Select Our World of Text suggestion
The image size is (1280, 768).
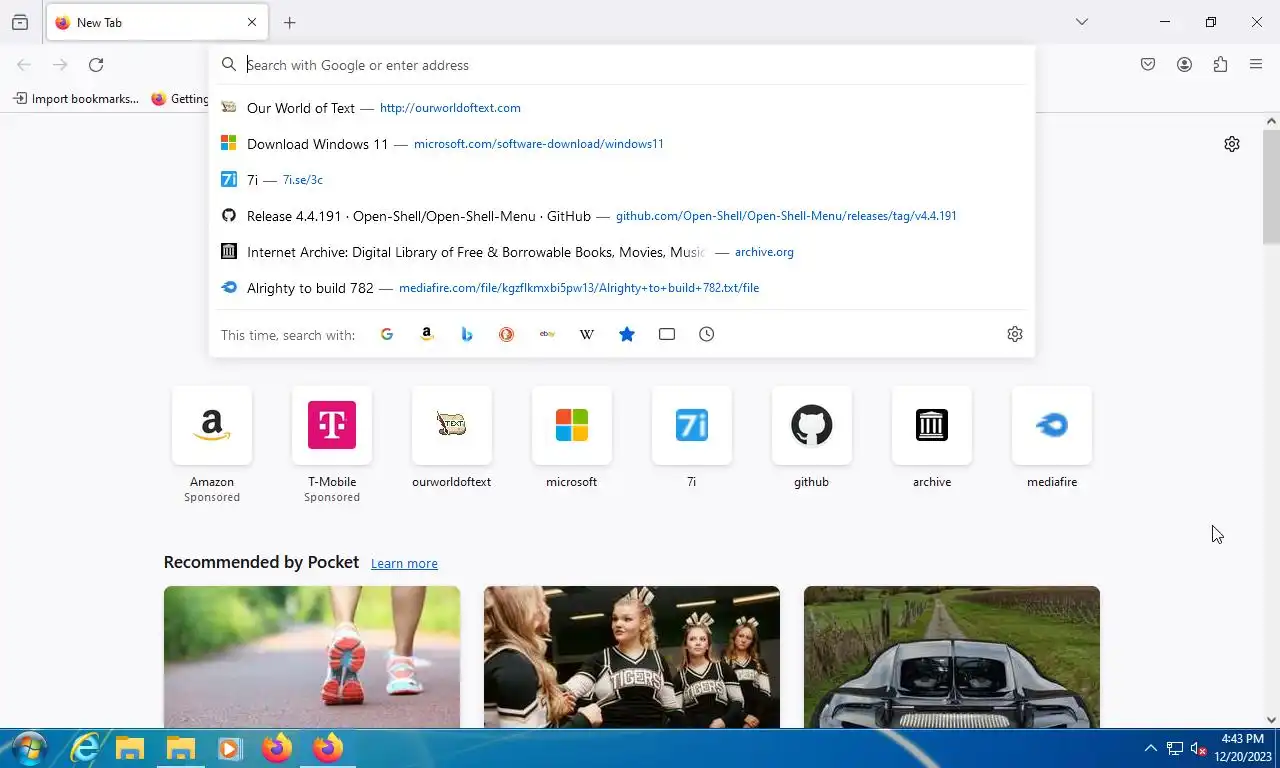pyautogui.click(x=622, y=108)
